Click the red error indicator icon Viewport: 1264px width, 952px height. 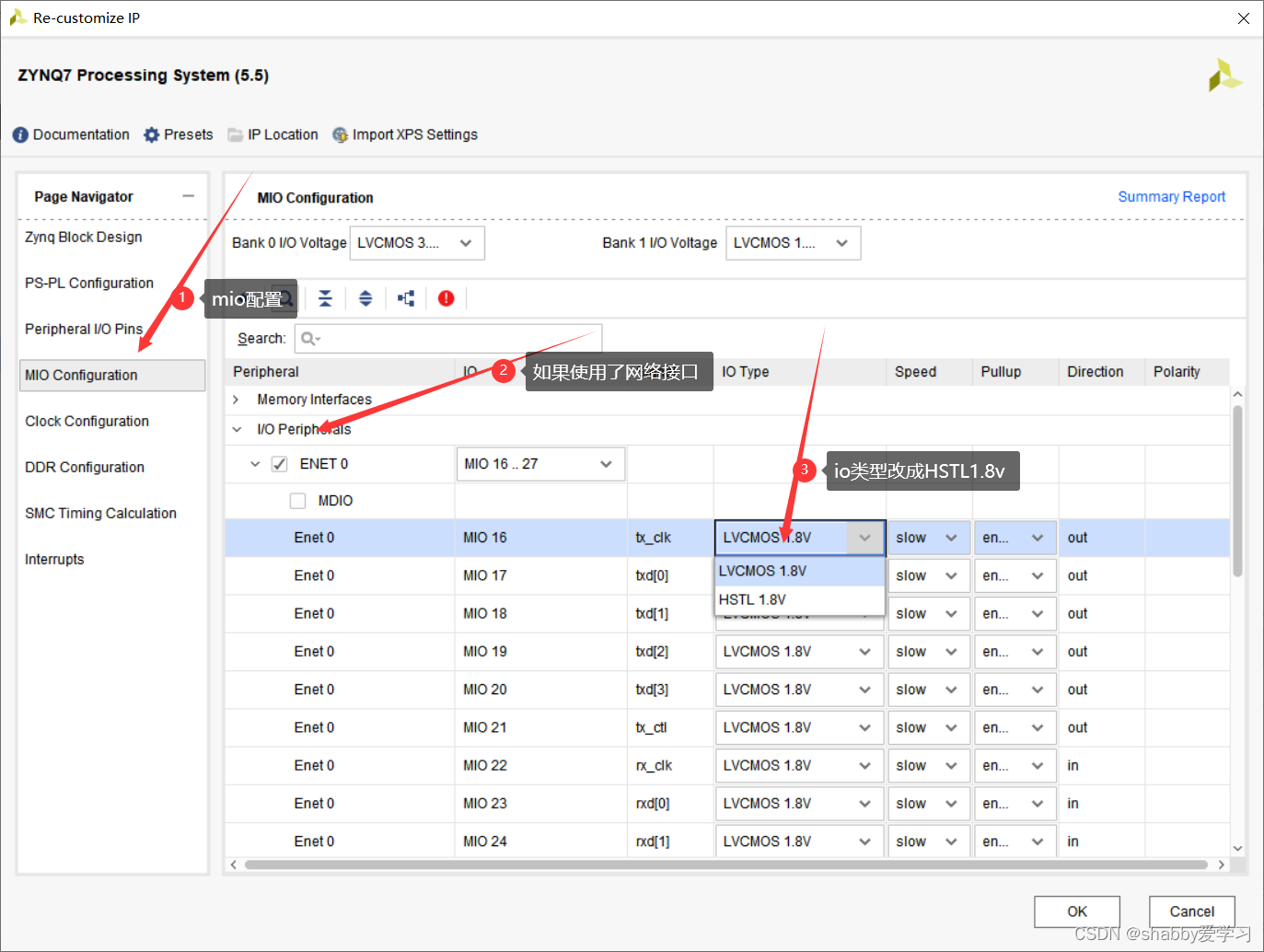click(446, 298)
